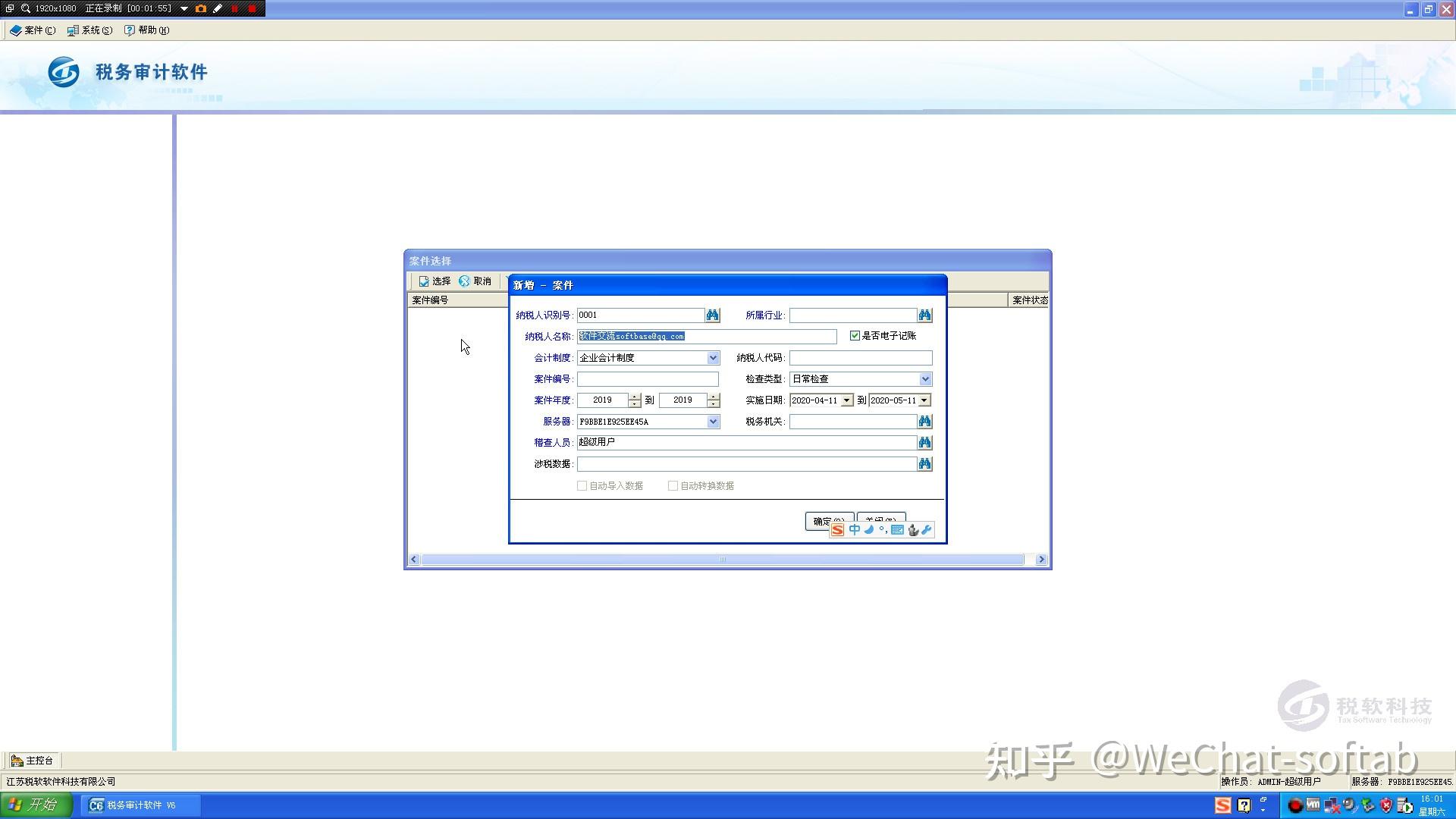Open 系统 menu in menu bar
The image size is (1456, 819).
click(89, 30)
